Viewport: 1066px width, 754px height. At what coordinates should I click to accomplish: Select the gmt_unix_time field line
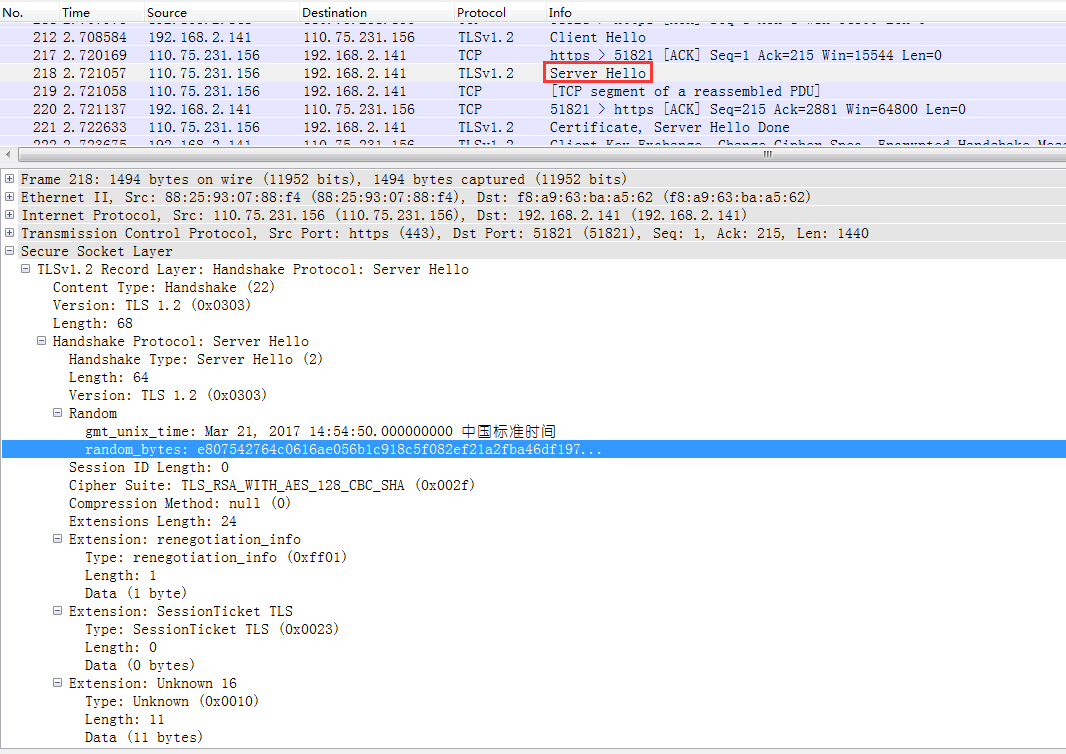coord(320,431)
